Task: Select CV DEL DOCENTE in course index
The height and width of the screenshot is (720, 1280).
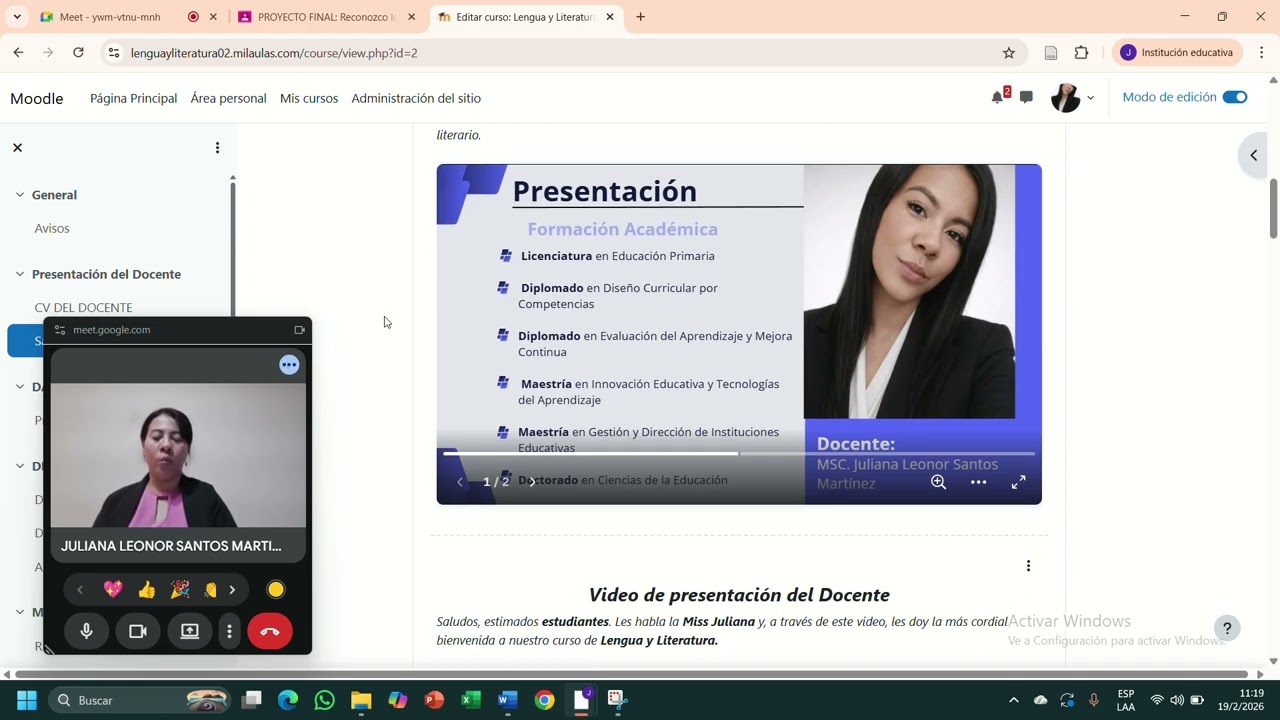Action: [x=83, y=307]
